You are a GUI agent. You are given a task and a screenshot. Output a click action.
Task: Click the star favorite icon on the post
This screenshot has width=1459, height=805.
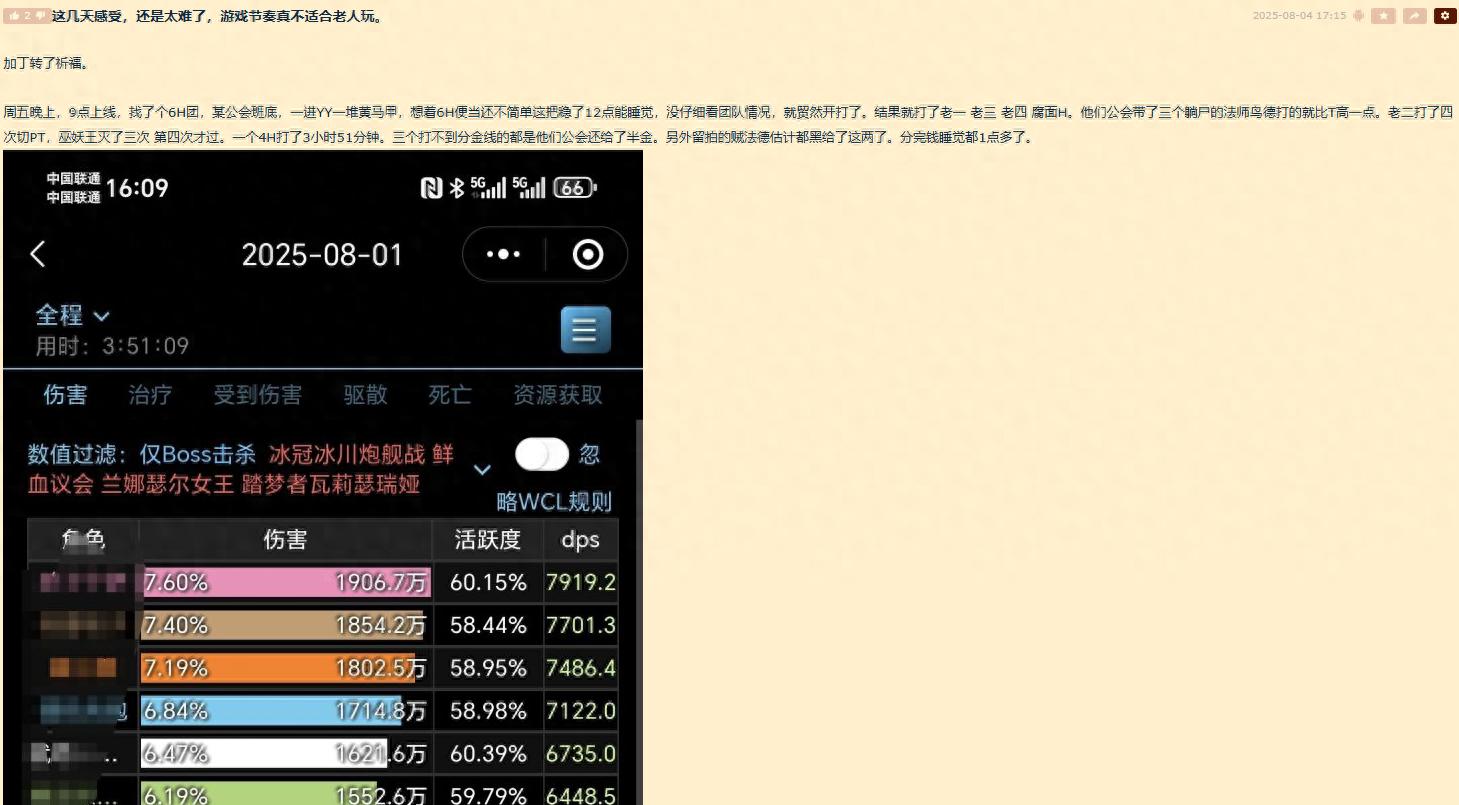1383,15
